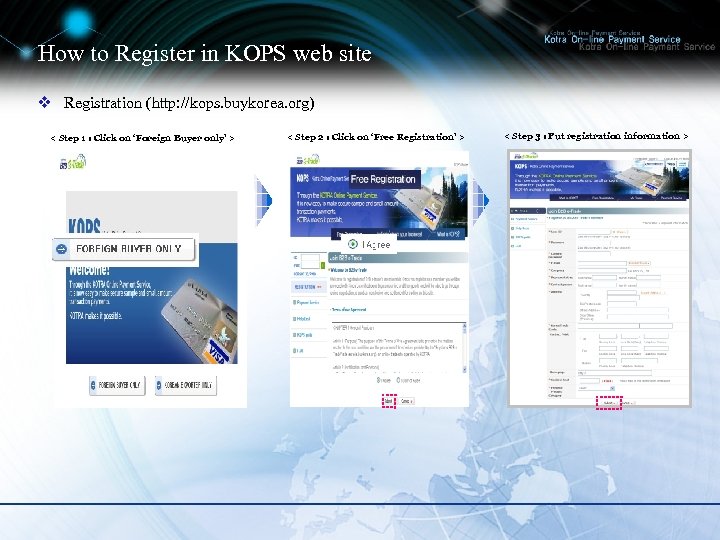This screenshot has height=540, width=720.
Task: Click the e-Trade logo in Step 1 screenshot
Action: tap(73, 163)
